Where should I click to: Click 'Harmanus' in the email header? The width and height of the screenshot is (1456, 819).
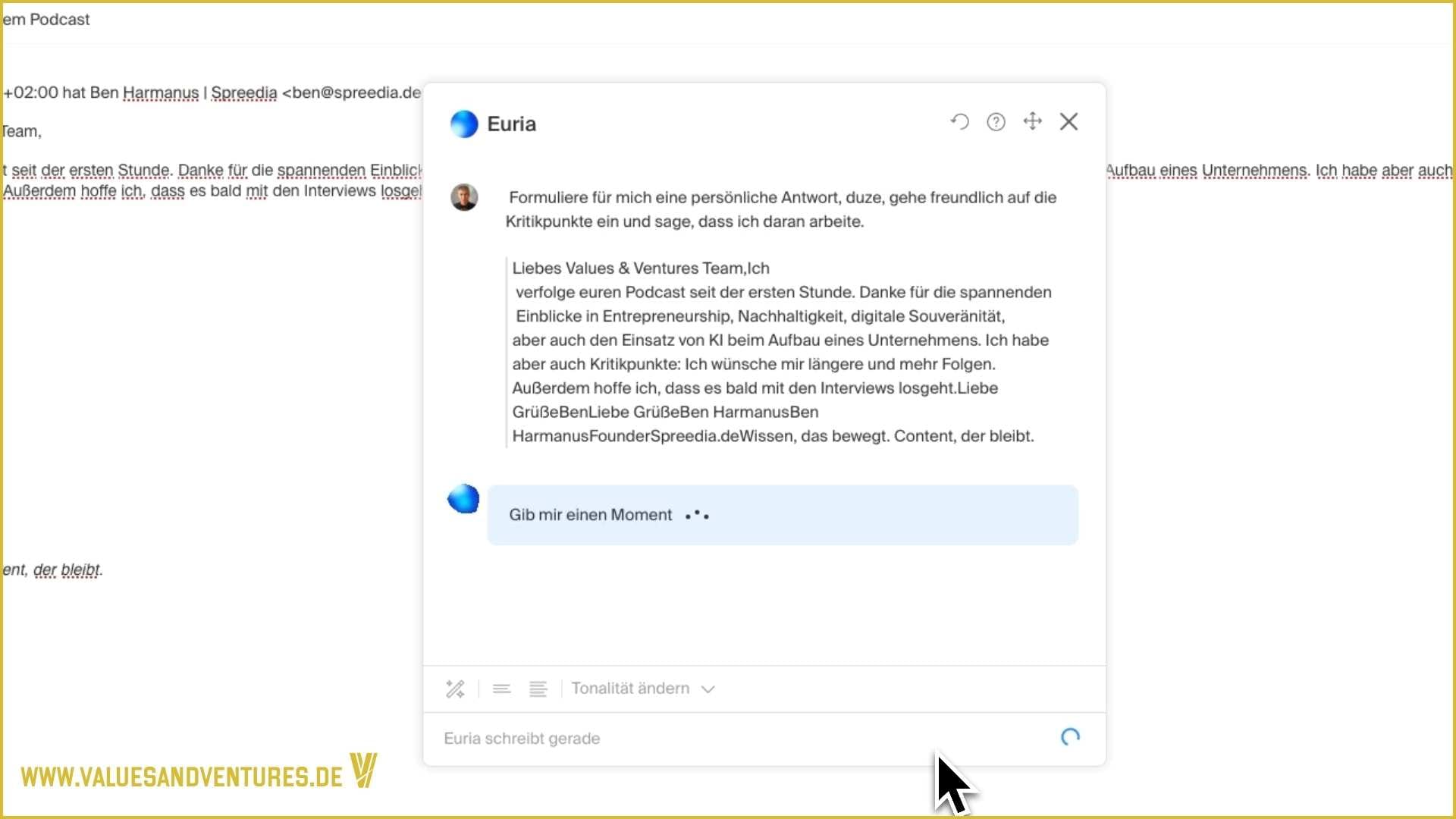tap(161, 93)
